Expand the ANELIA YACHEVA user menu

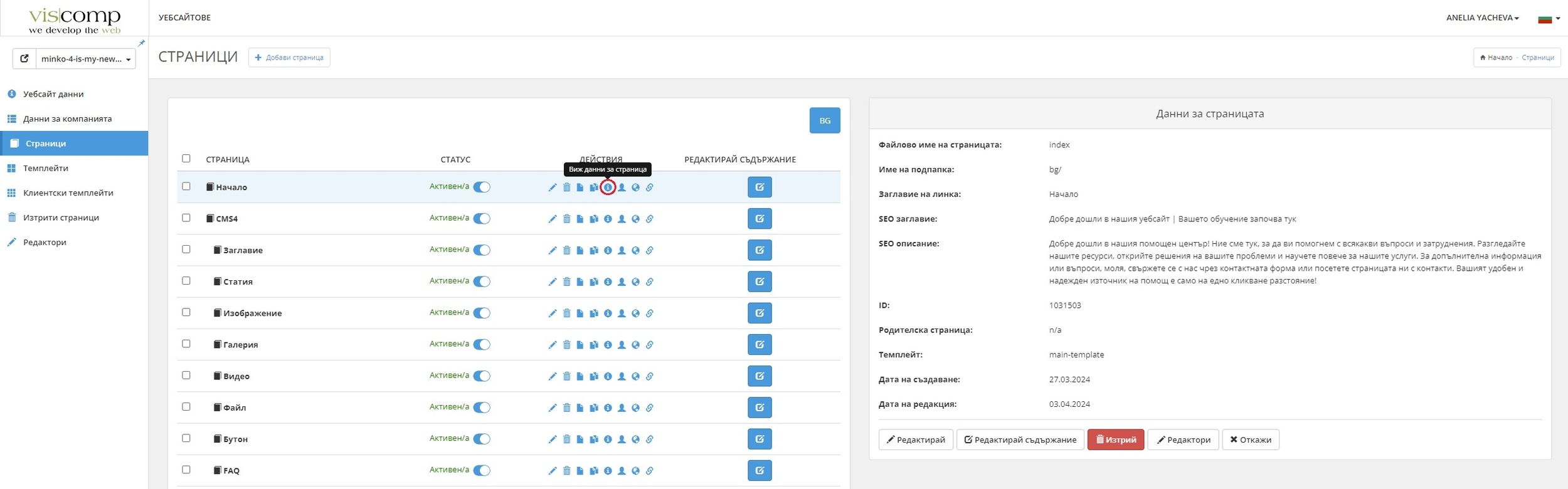click(x=1482, y=18)
